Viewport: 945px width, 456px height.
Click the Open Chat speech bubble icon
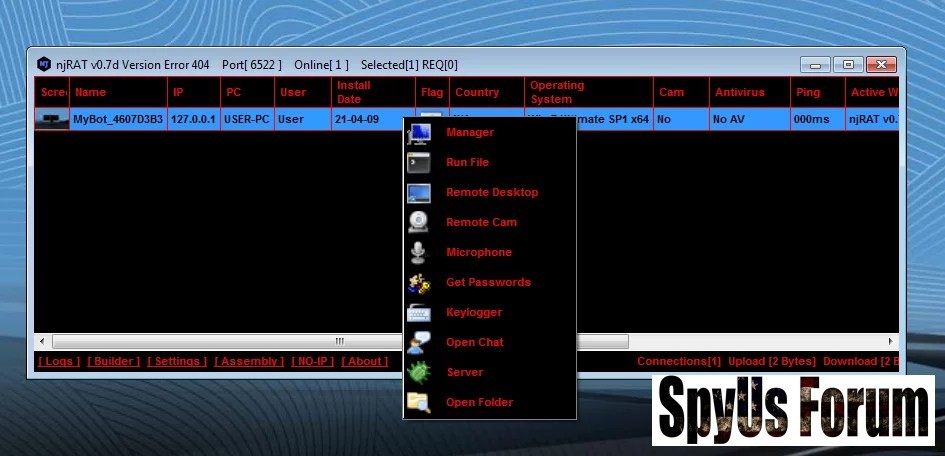(418, 343)
